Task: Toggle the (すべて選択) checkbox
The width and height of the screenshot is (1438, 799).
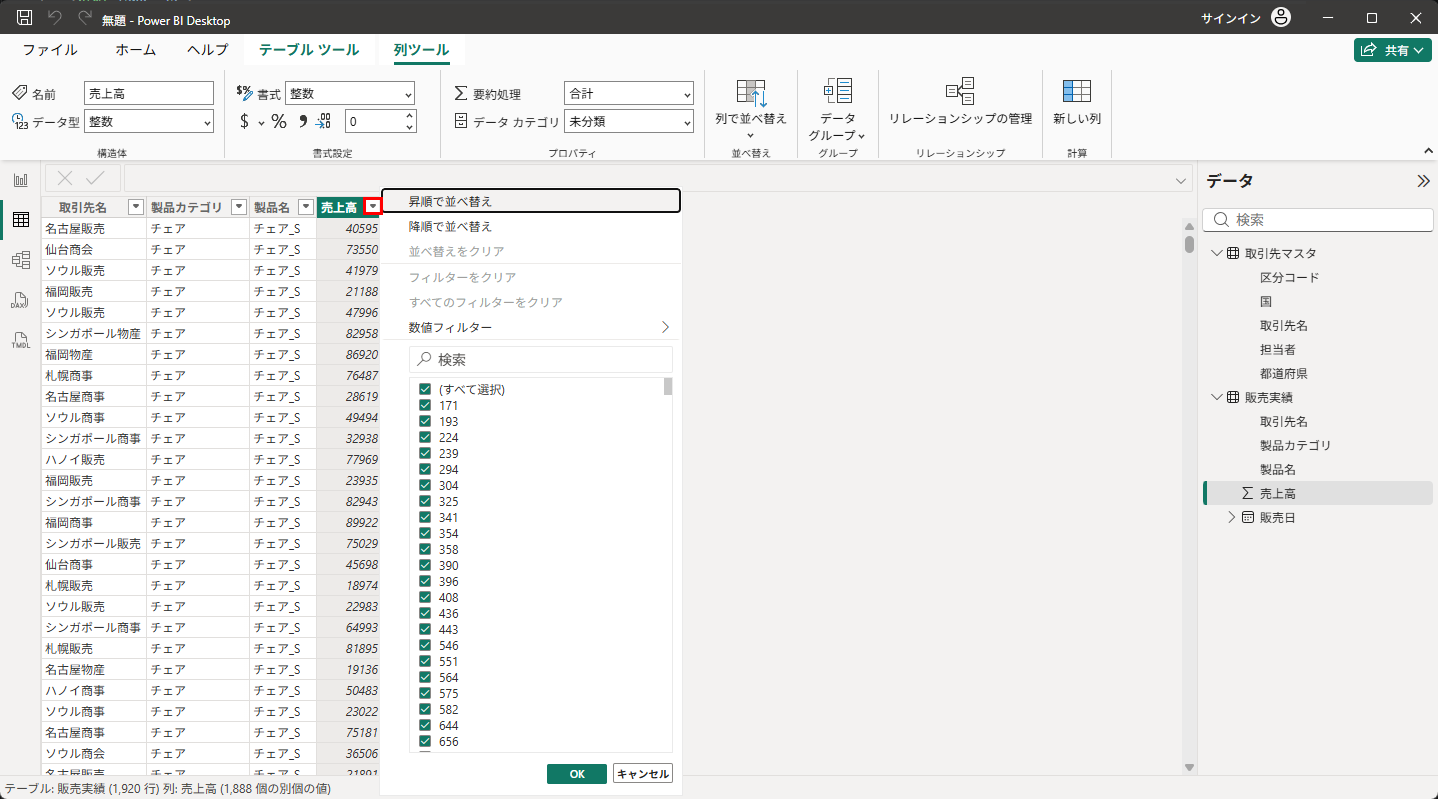Action: tap(425, 389)
